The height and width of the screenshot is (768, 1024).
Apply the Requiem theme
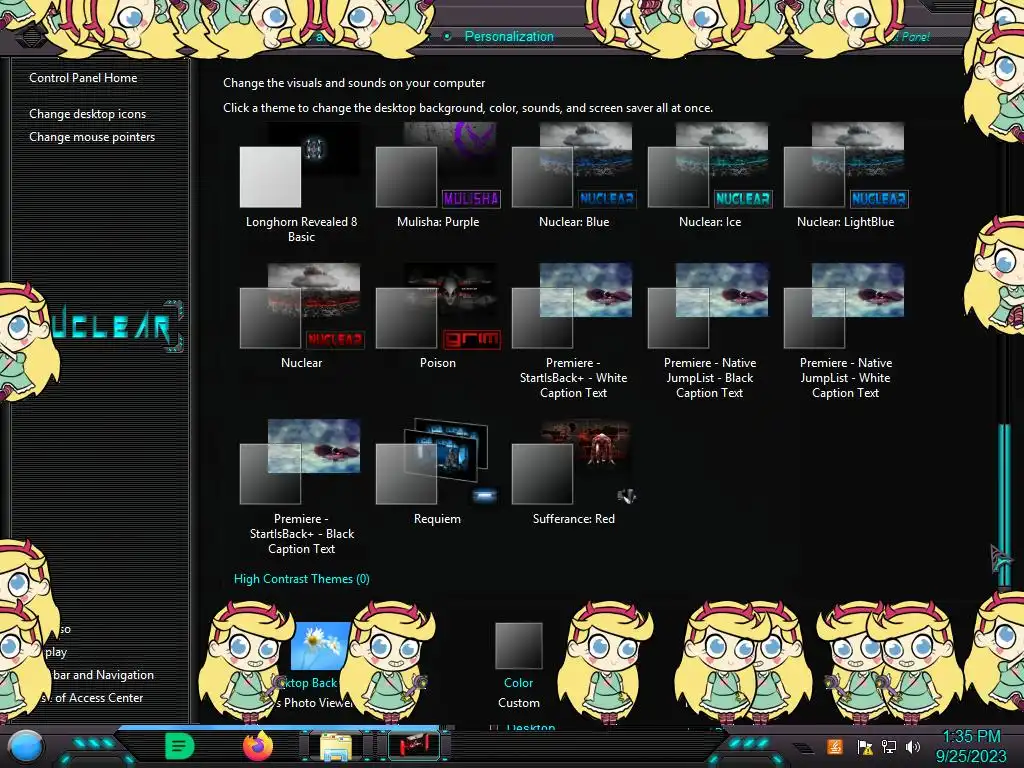pos(438,473)
